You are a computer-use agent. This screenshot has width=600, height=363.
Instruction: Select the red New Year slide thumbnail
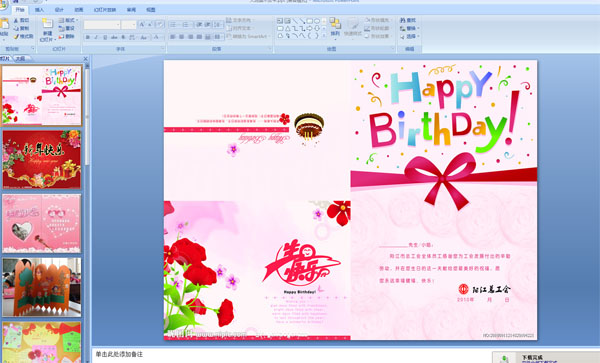(x=42, y=159)
